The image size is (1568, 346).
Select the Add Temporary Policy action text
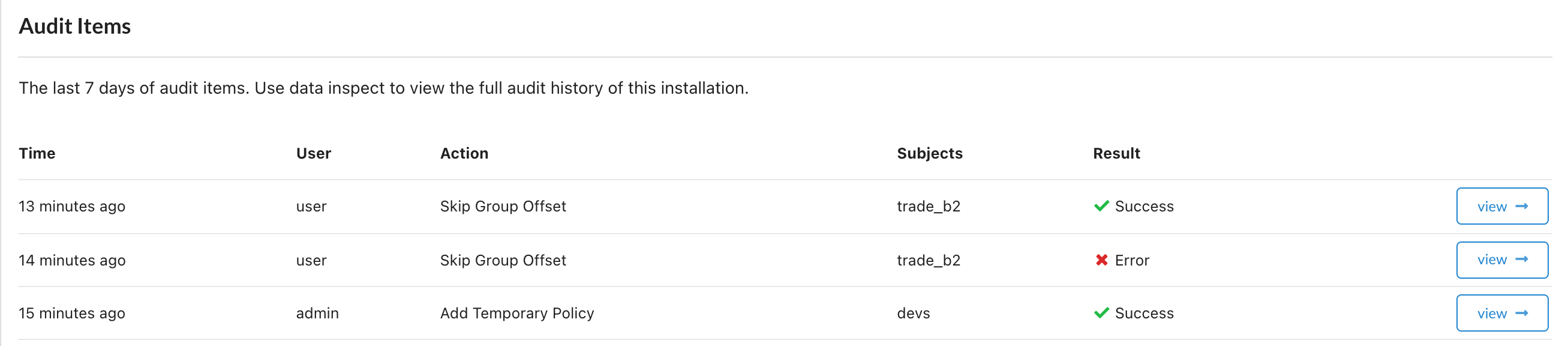[x=517, y=313]
